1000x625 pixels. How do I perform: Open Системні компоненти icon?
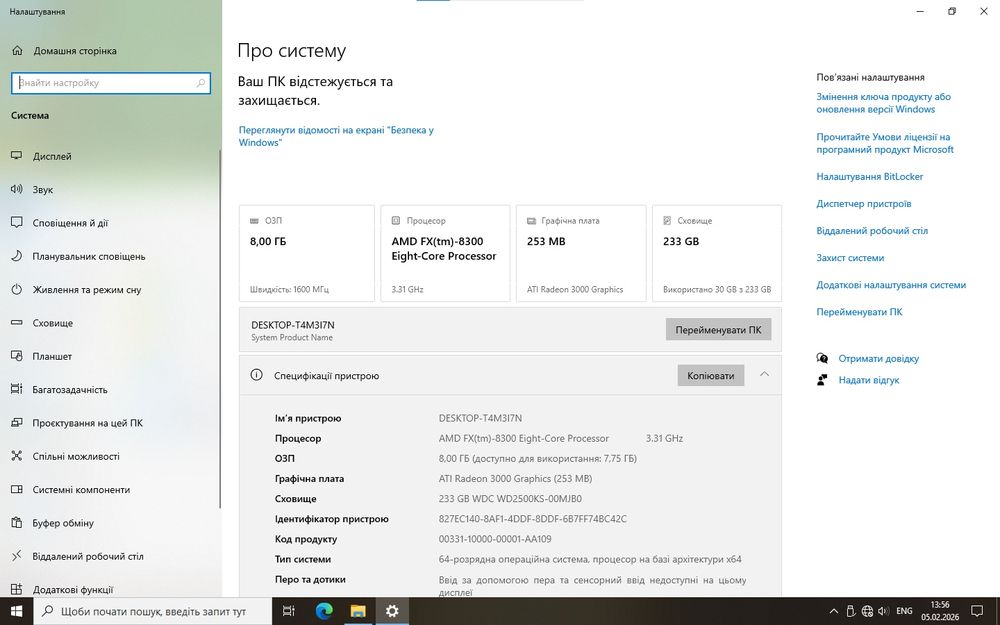tap(17, 489)
